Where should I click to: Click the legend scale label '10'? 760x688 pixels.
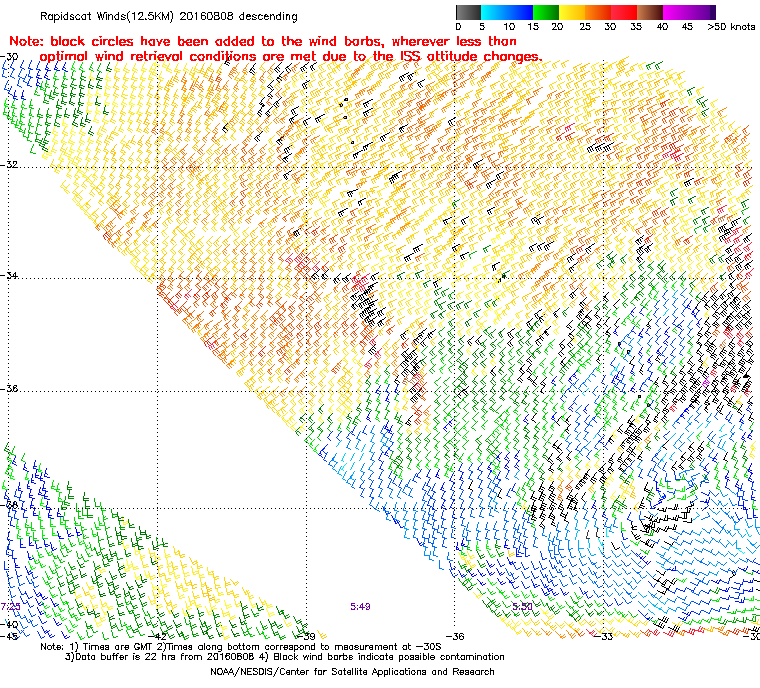click(508, 27)
